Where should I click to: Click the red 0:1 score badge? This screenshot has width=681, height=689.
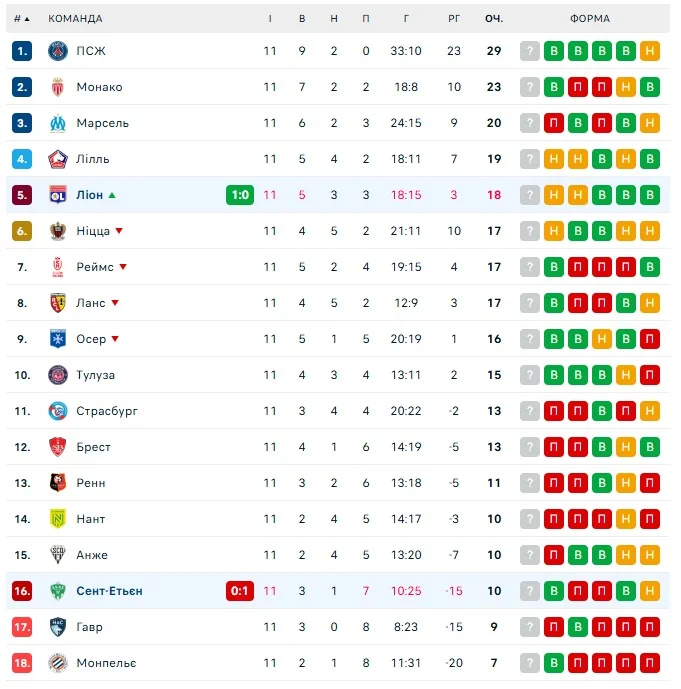tap(240, 591)
